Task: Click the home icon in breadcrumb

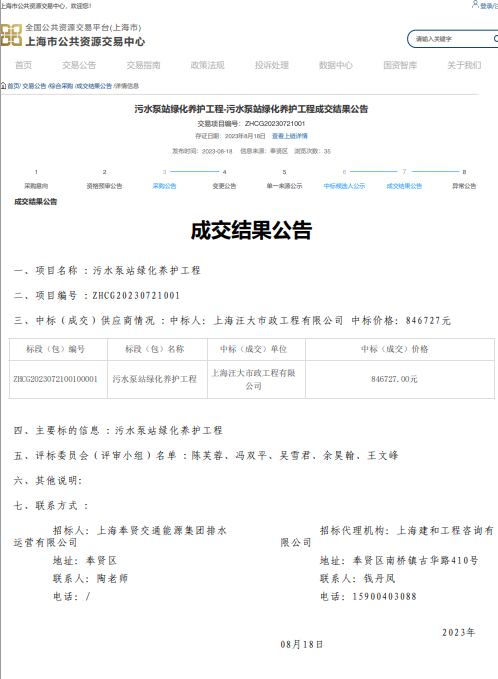Action: pos(3,86)
